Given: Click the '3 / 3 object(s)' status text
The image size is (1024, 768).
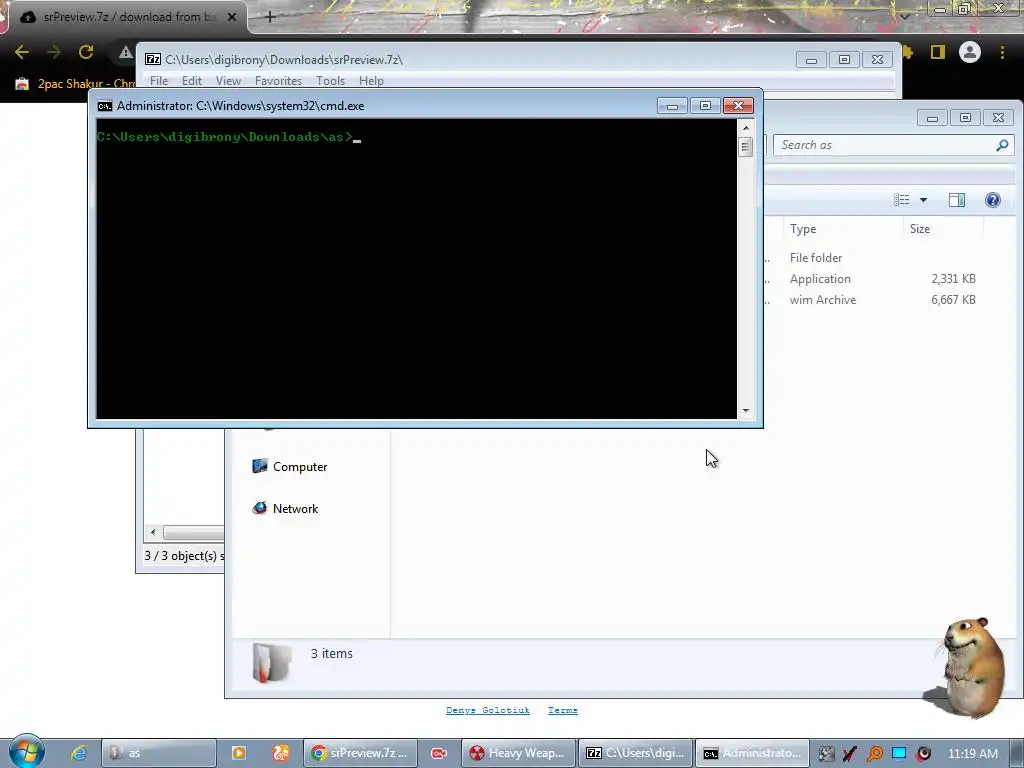Looking at the screenshot, I should 184,556.
